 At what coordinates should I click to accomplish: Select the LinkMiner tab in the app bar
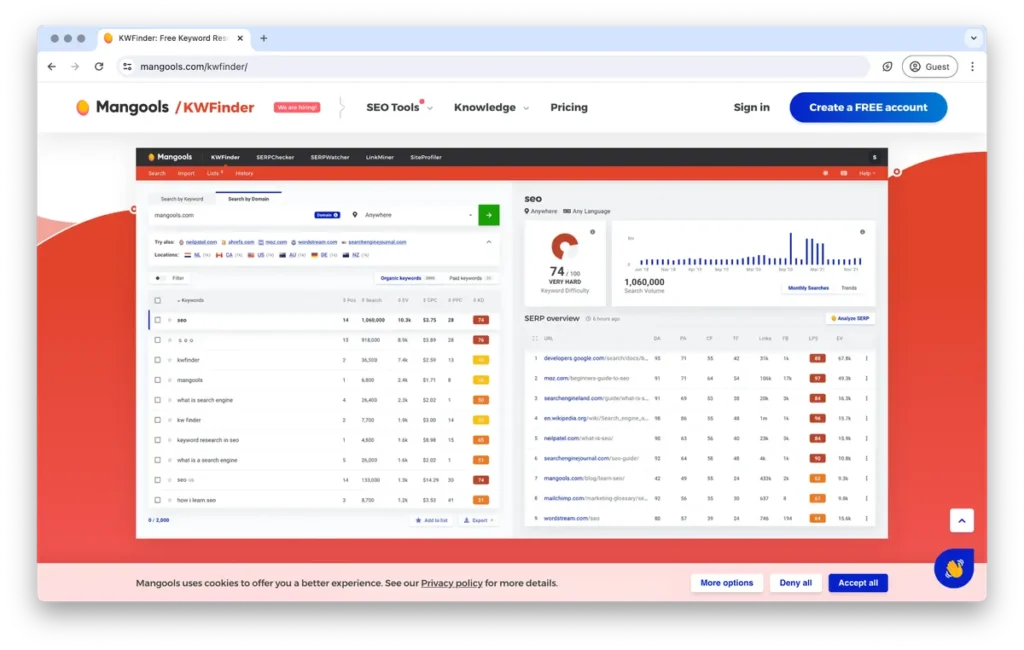point(379,157)
